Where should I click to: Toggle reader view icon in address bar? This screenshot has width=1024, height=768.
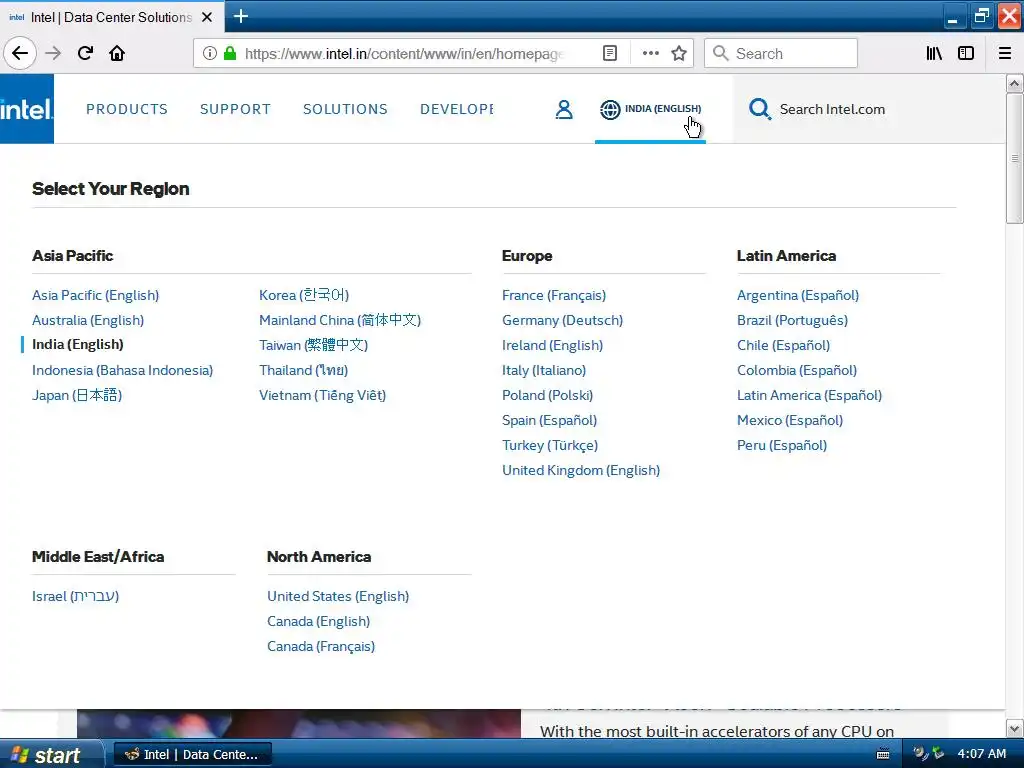pyautogui.click(x=609, y=54)
